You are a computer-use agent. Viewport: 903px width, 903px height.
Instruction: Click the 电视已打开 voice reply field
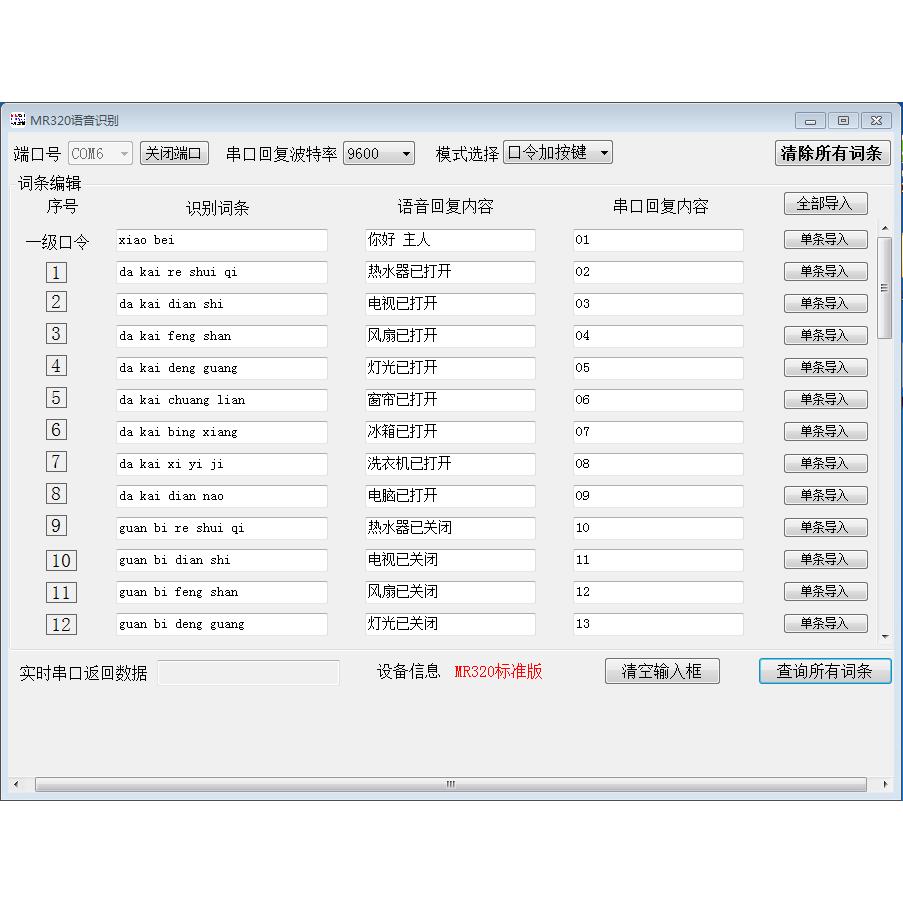450,304
